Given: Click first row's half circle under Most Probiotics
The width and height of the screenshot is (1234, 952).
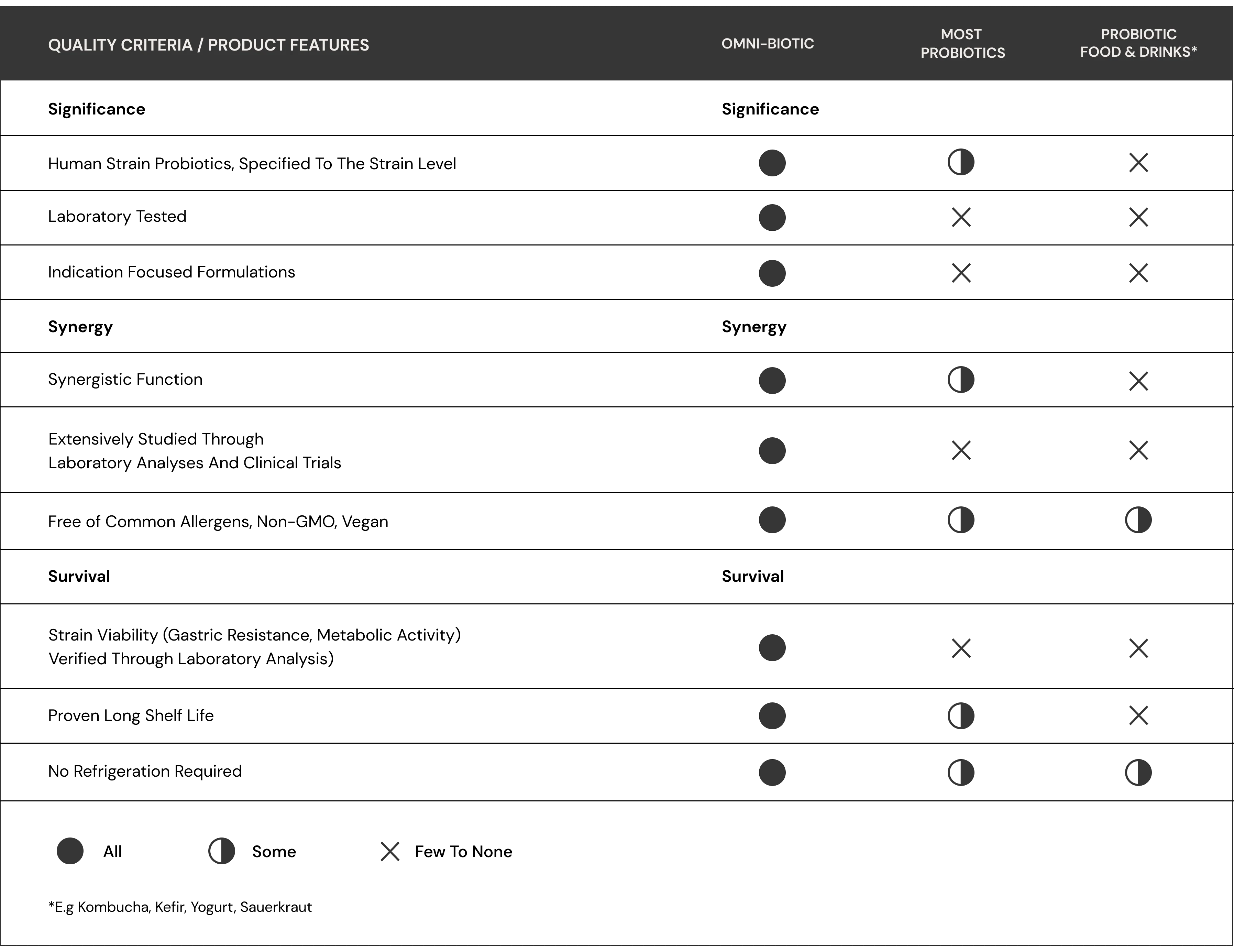Looking at the screenshot, I should click(x=960, y=163).
